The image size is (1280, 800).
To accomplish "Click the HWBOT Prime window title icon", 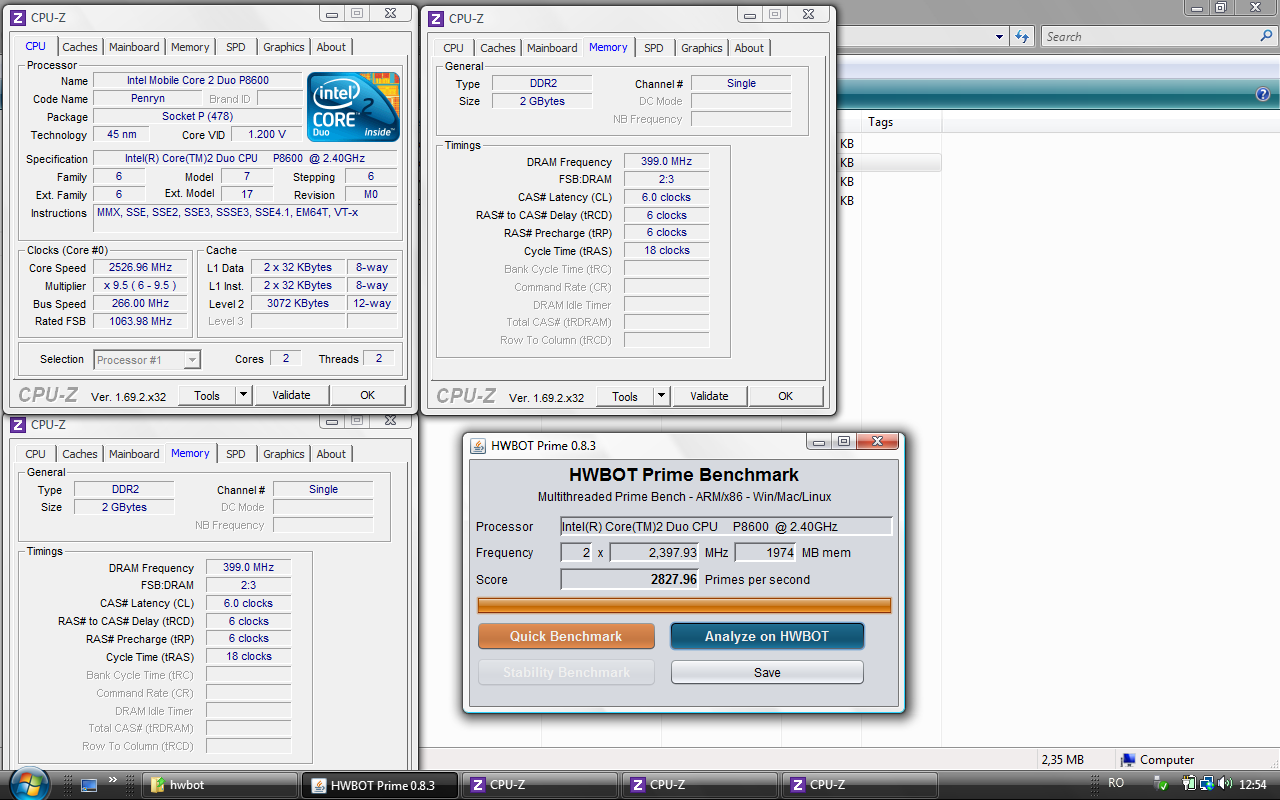I will [478, 446].
